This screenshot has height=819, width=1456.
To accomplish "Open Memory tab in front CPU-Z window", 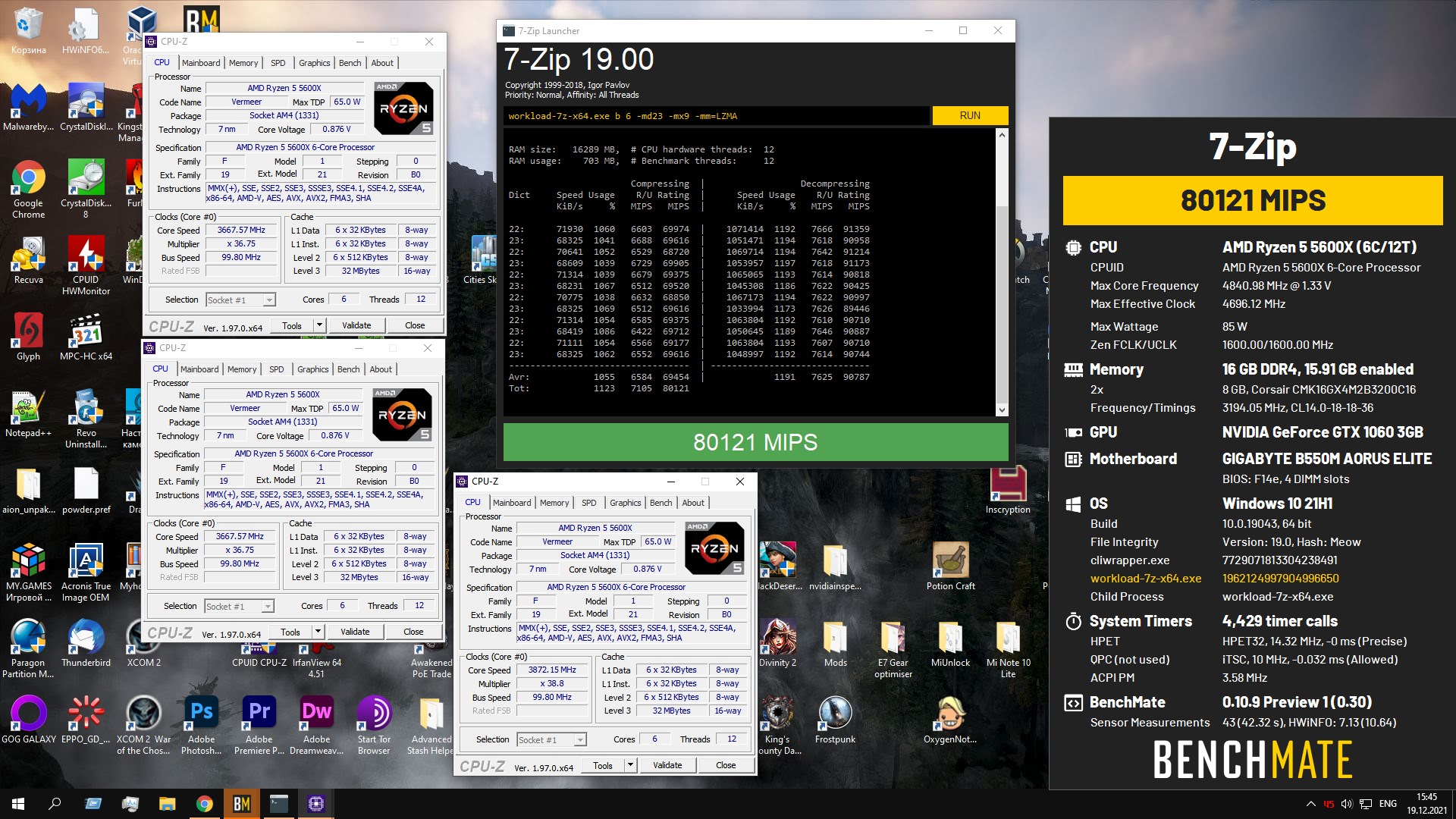I will tap(554, 503).
